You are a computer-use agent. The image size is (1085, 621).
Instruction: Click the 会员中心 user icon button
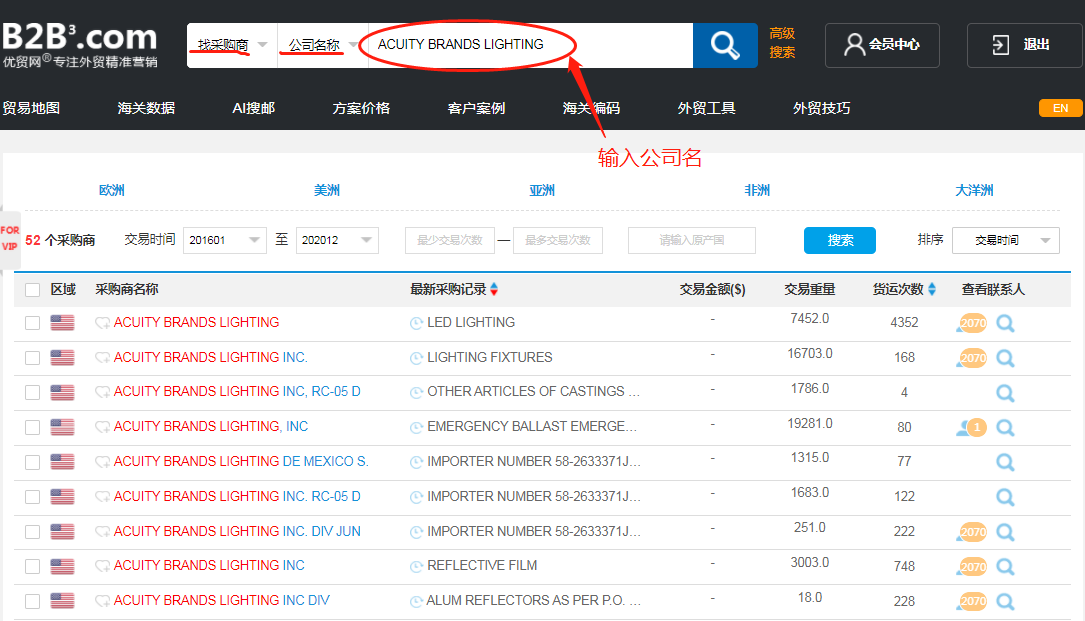tap(881, 45)
